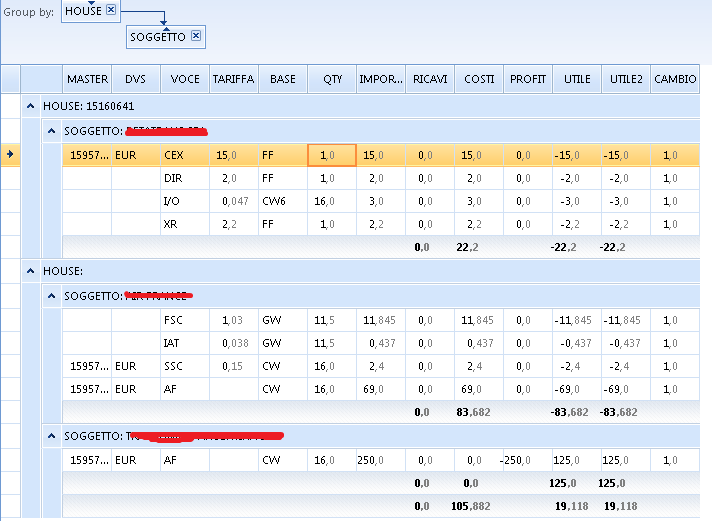Click the -2,4 utile cell in SSC row
This screenshot has height=521, width=712.
[577, 366]
